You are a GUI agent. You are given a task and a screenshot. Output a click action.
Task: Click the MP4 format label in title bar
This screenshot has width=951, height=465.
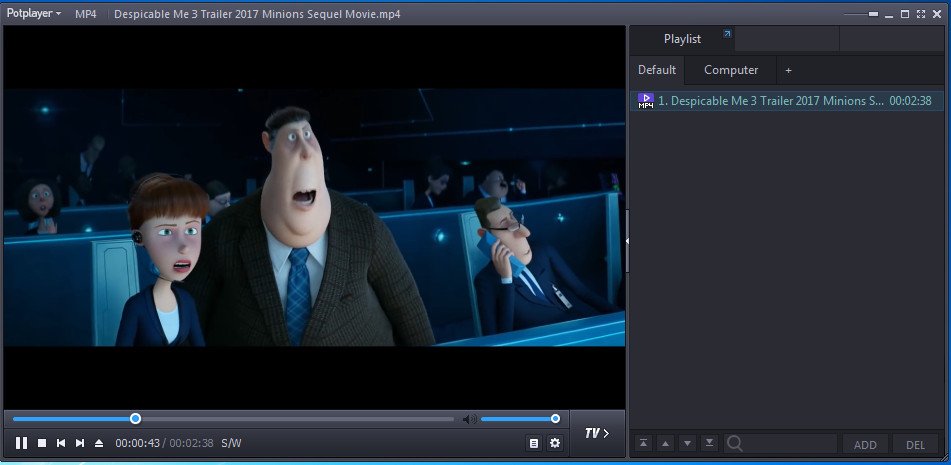[x=86, y=14]
